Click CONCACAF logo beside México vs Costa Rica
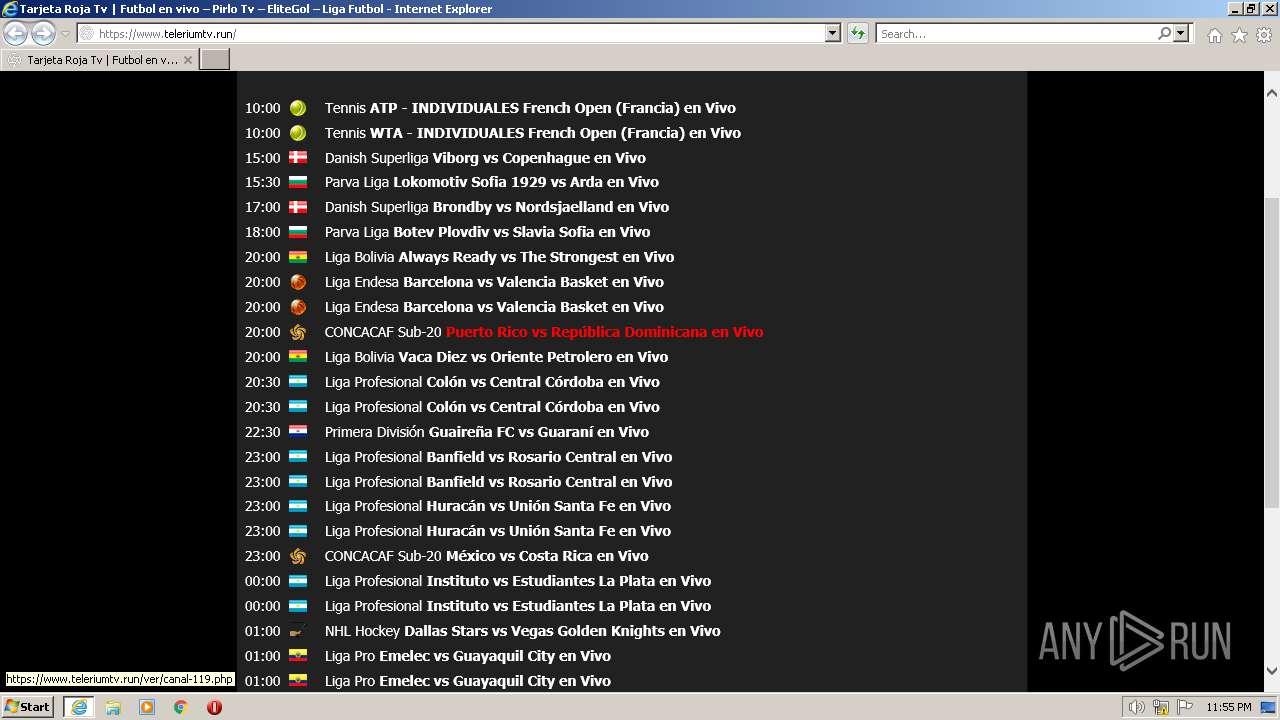The height and width of the screenshot is (720, 1280). pyautogui.click(x=298, y=556)
